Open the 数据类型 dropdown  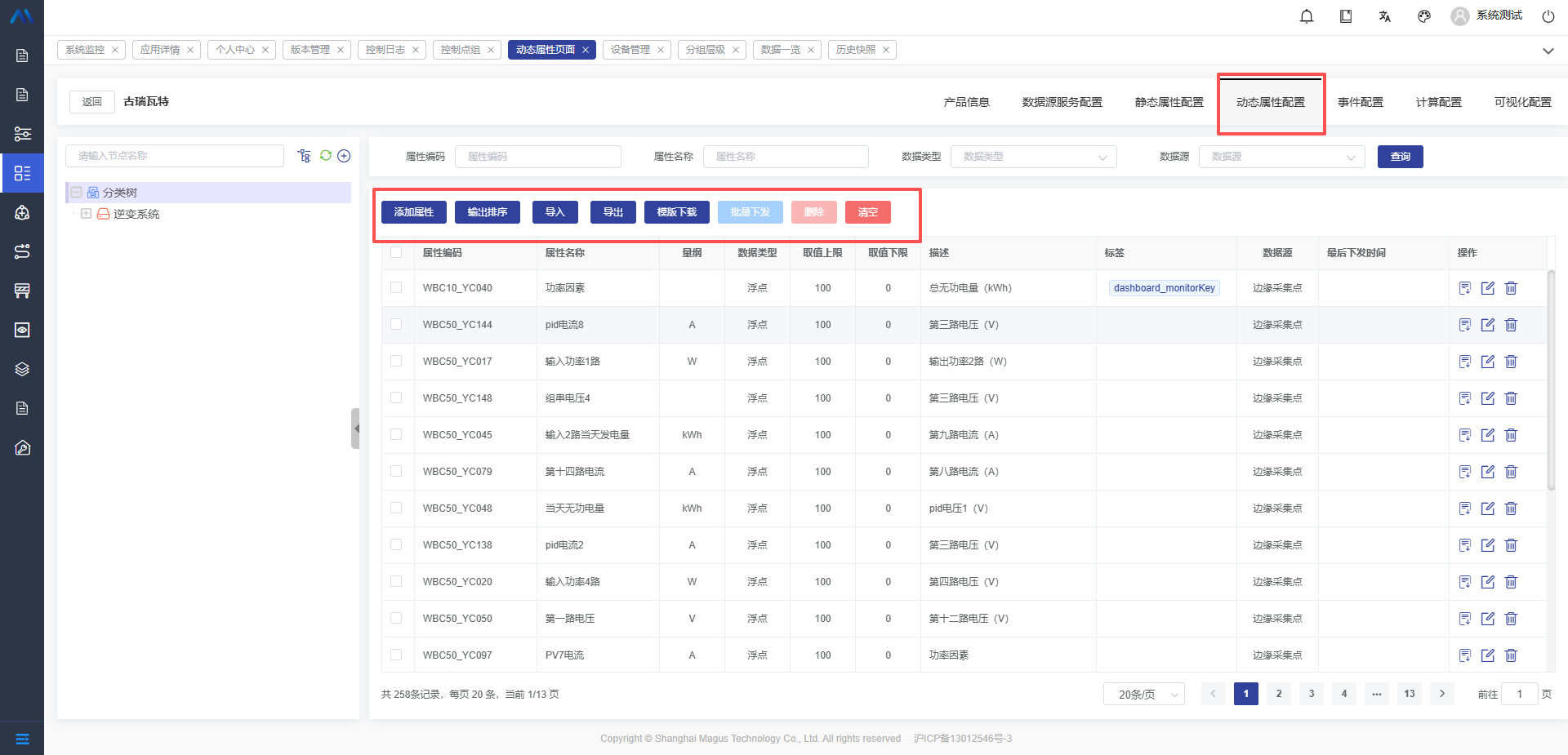pyautogui.click(x=1033, y=157)
